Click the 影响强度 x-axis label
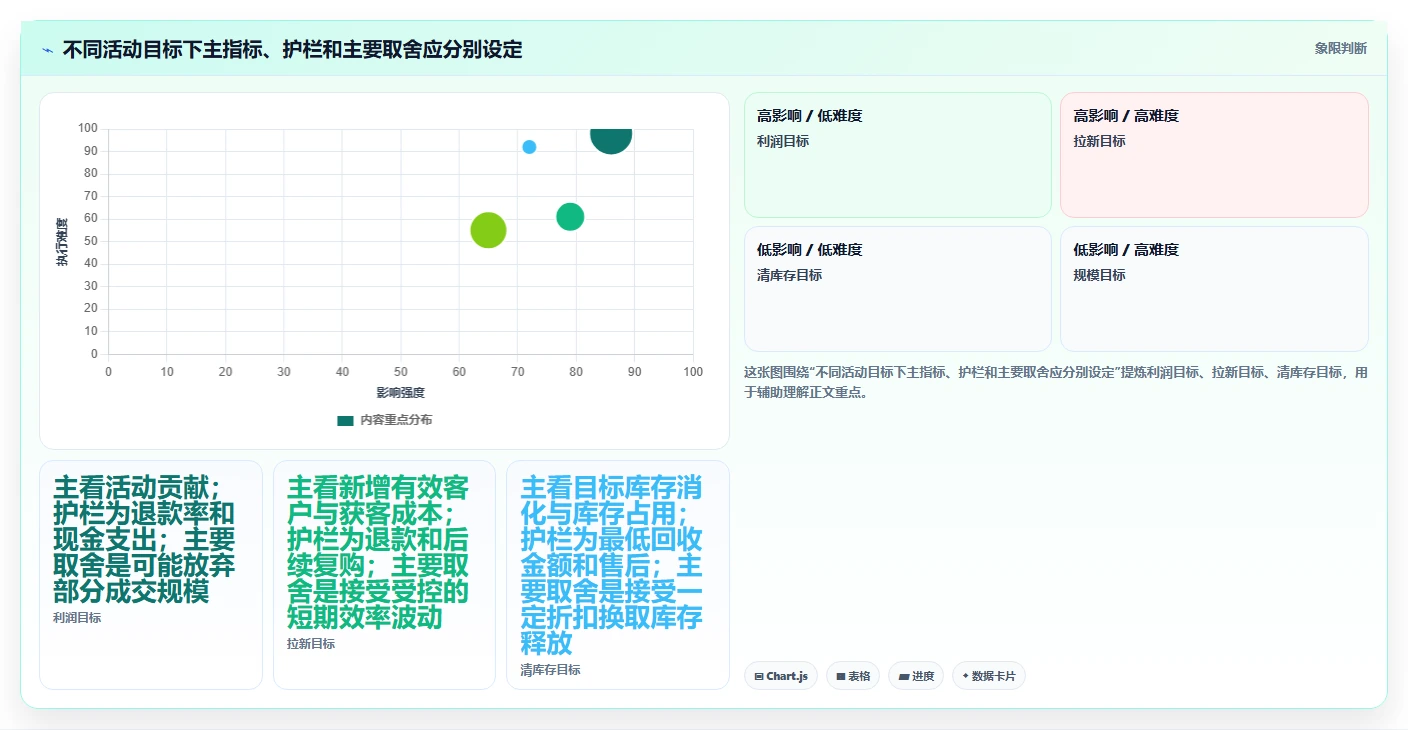This screenshot has height=730, width=1408. [400, 393]
